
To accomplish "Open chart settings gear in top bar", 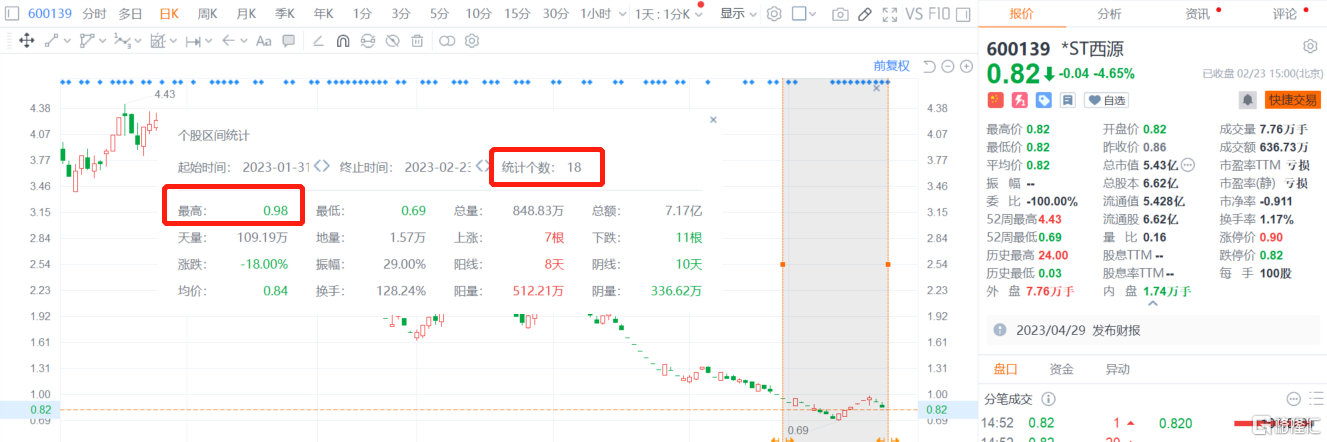I will 773,14.
